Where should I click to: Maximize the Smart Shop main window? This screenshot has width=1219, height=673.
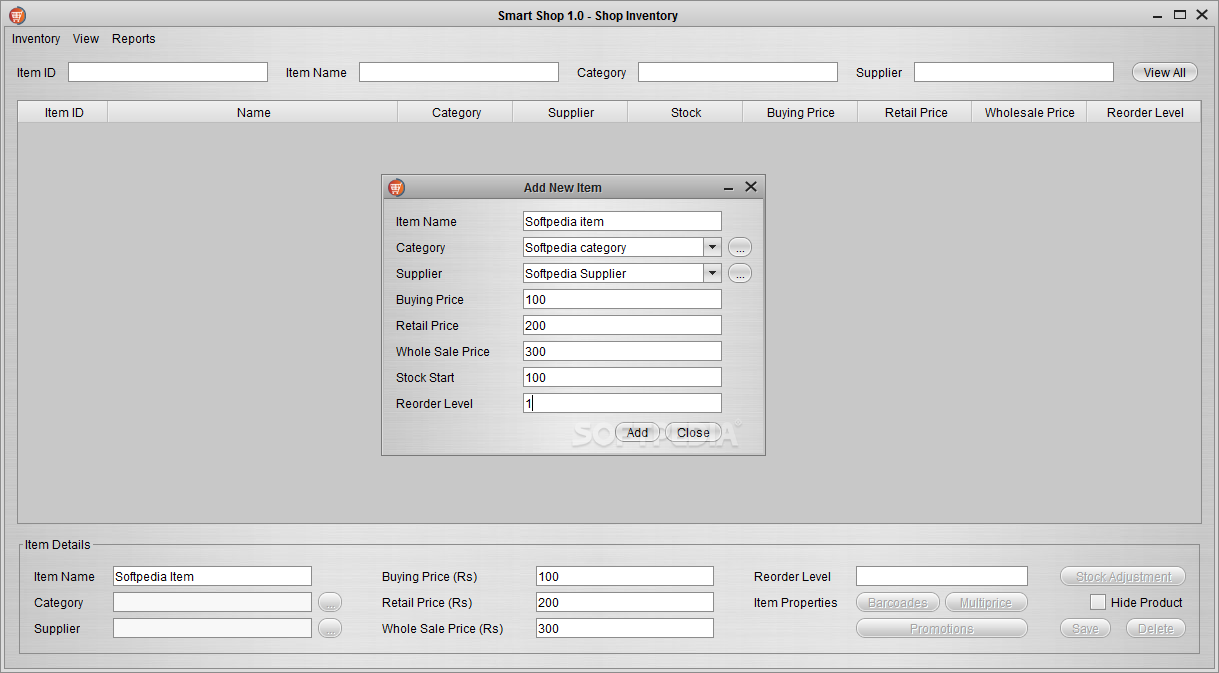(1180, 14)
